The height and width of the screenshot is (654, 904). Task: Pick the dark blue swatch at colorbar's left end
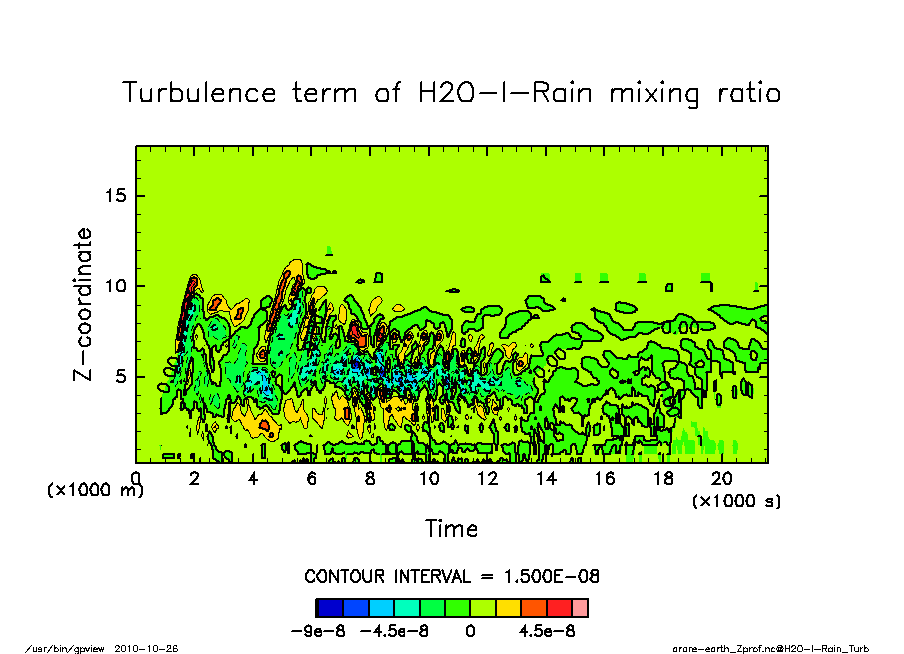tap(329, 607)
